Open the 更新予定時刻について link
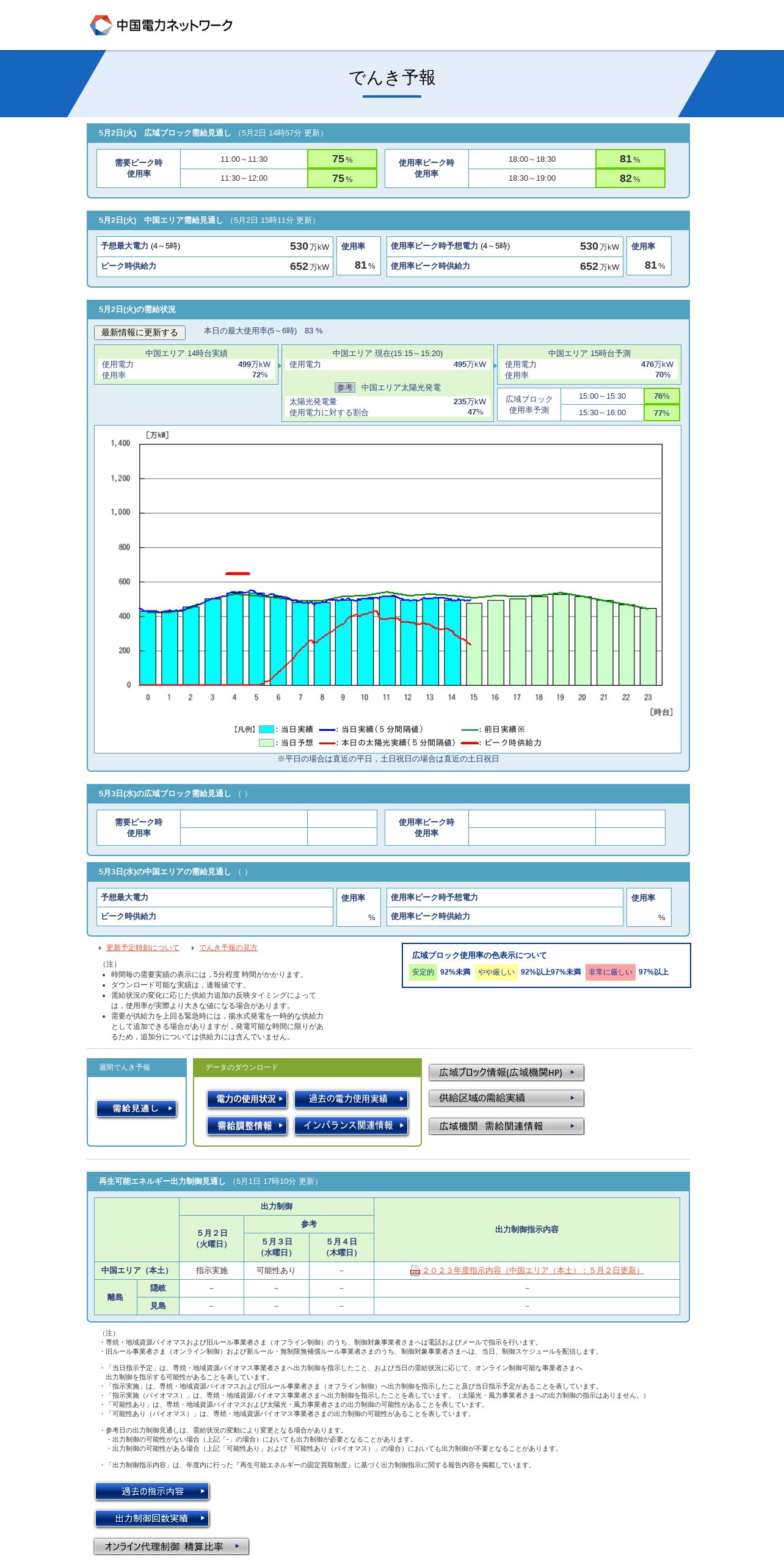The width and height of the screenshot is (784, 1568). click(x=143, y=948)
